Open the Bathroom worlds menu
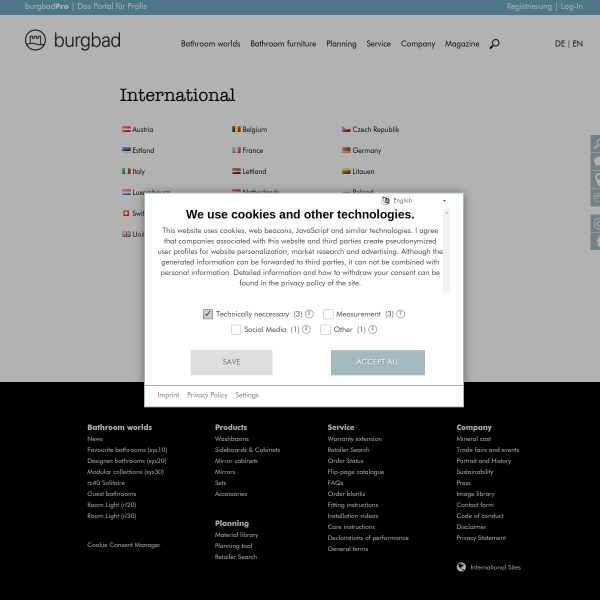Image resolution: width=600 pixels, height=600 pixels. tap(210, 44)
